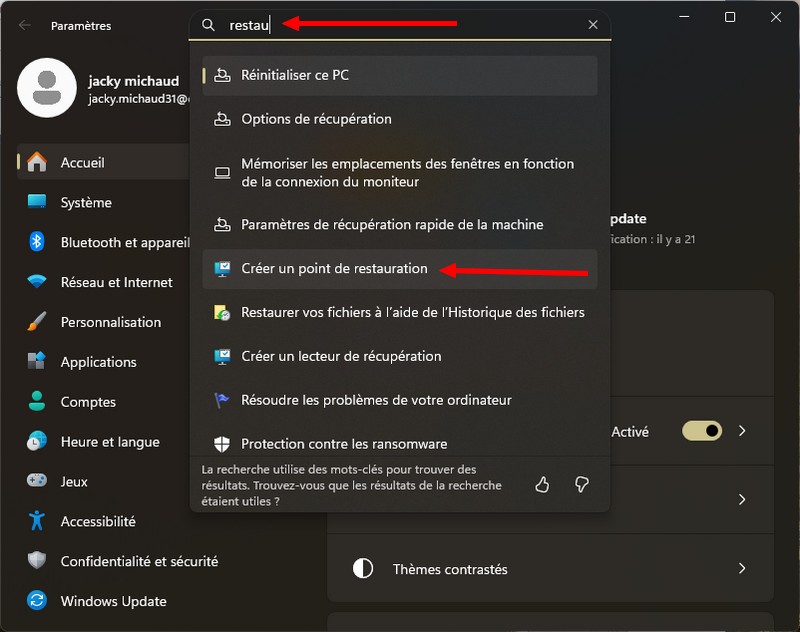800x632 pixels.
Task: Go back using the back arrow
Action: coord(25,25)
